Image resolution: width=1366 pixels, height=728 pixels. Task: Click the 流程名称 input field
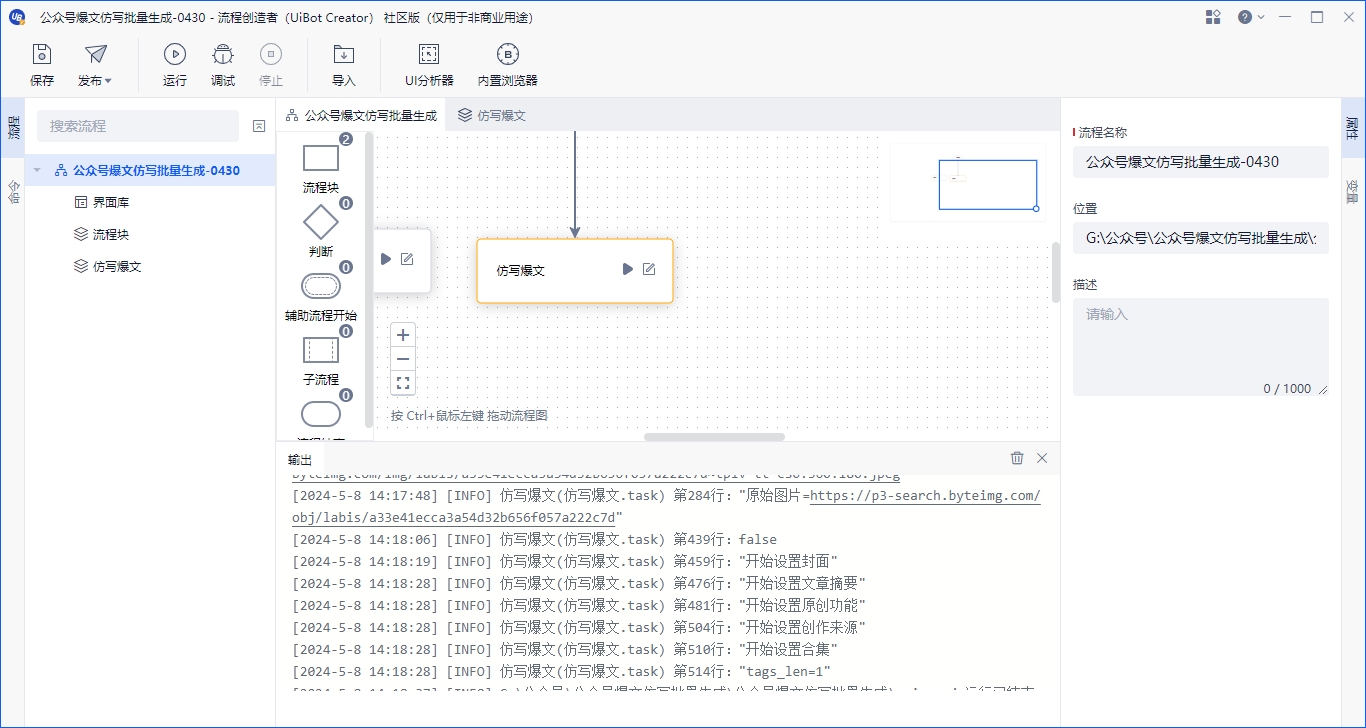coord(1201,162)
